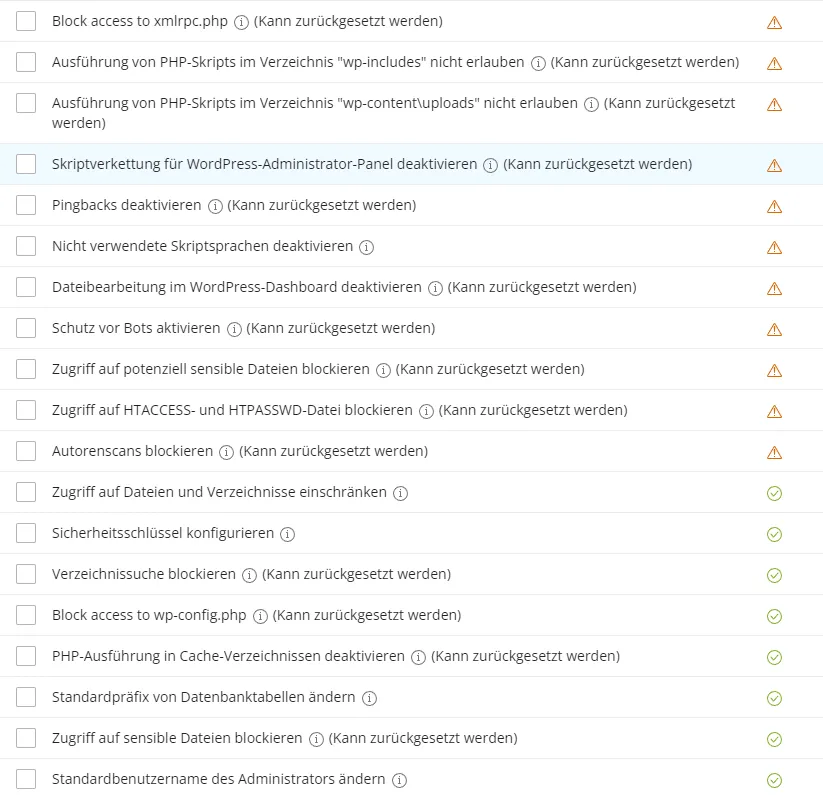Open info icon for Nicht verwendete Skriptsprachen deaktivieren
The image size is (823, 795).
[x=366, y=247]
